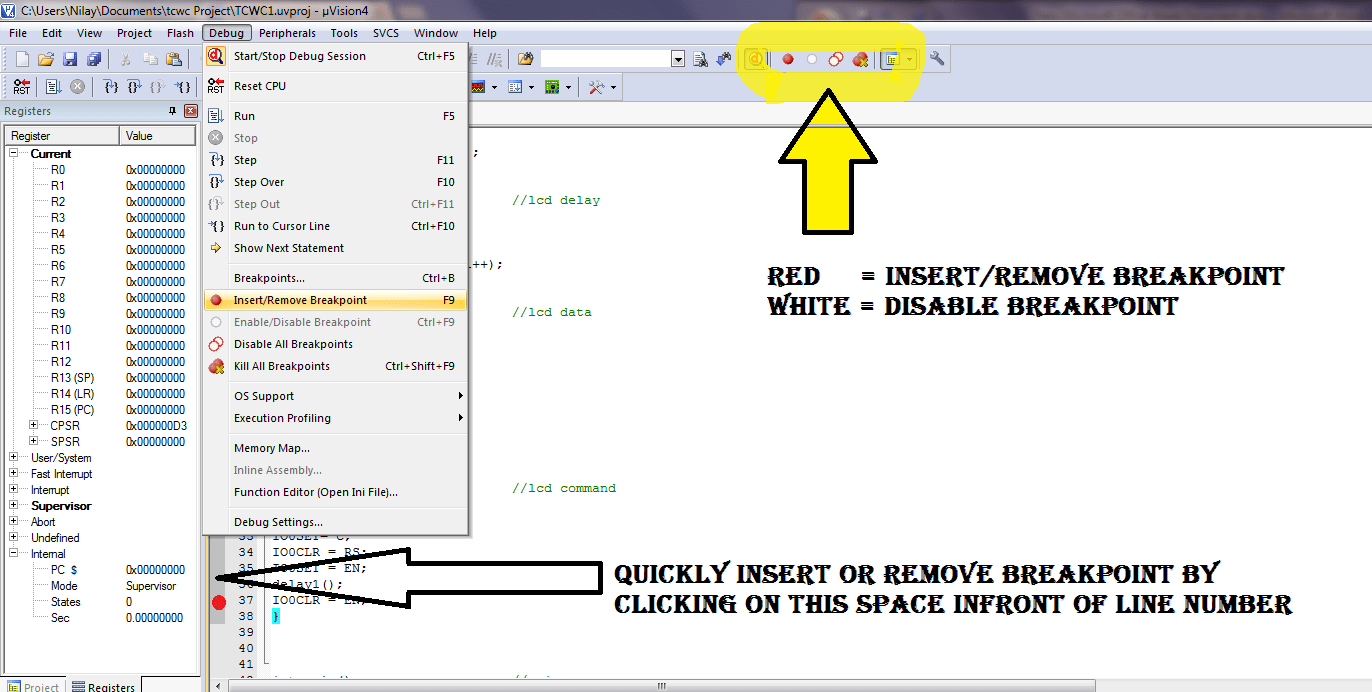Open the debug windows dropdown arrow
Screen dimensions: 1372x692
pyautogui.click(x=909, y=58)
